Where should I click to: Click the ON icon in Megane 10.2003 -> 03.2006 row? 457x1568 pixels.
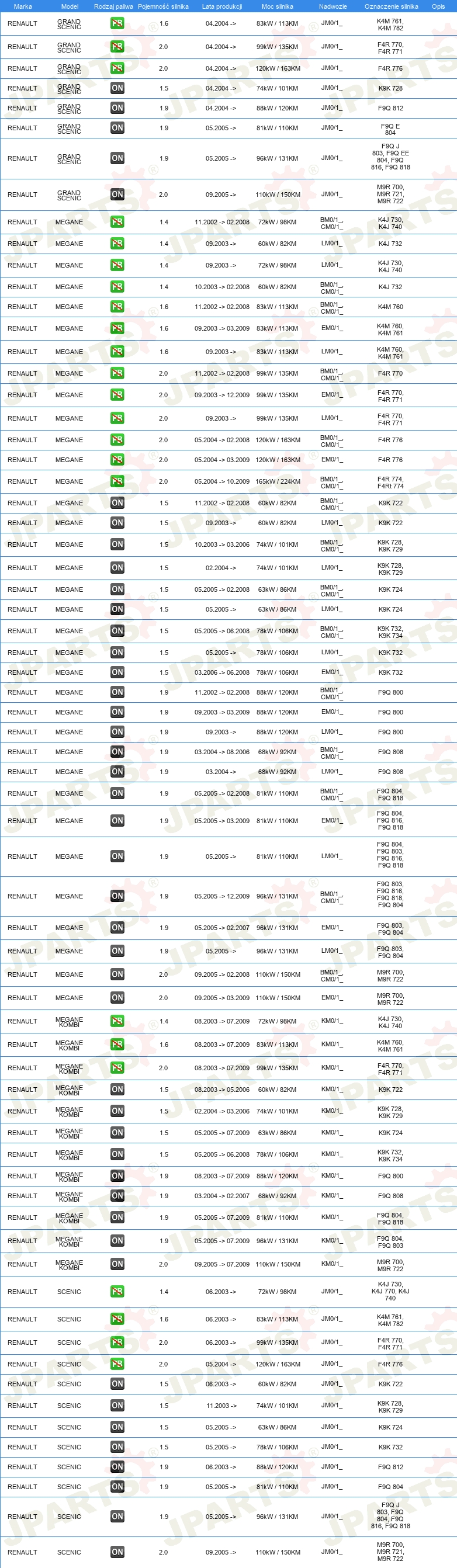pos(117,545)
